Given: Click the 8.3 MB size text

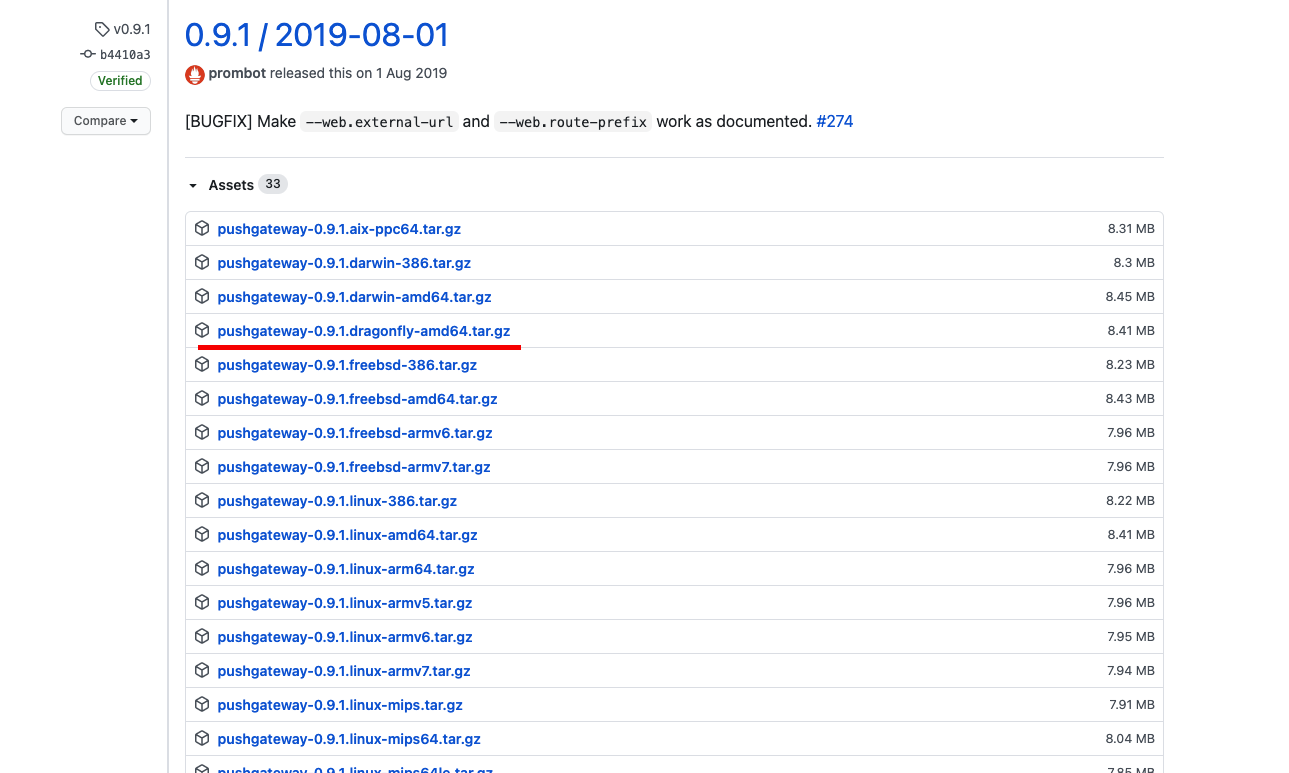Looking at the screenshot, I should pyautogui.click(x=1134, y=263).
